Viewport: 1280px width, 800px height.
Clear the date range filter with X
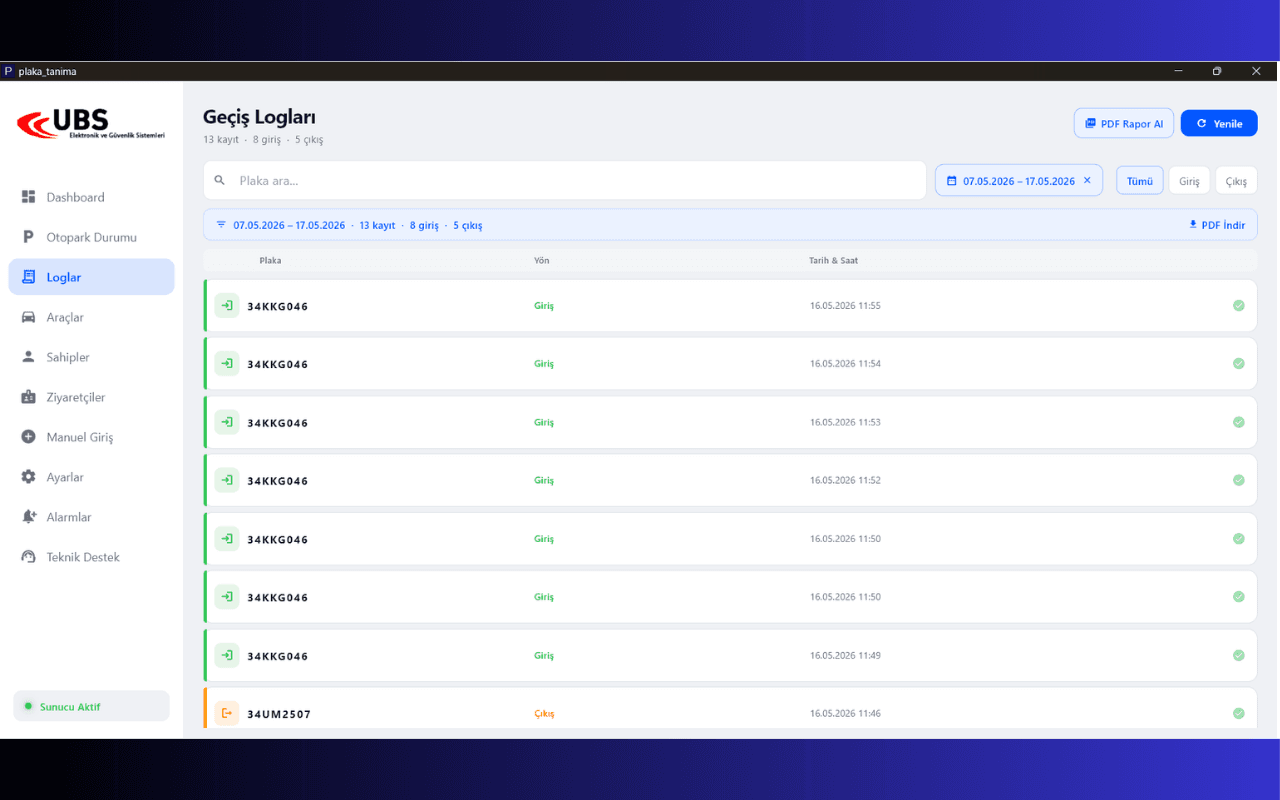point(1087,180)
